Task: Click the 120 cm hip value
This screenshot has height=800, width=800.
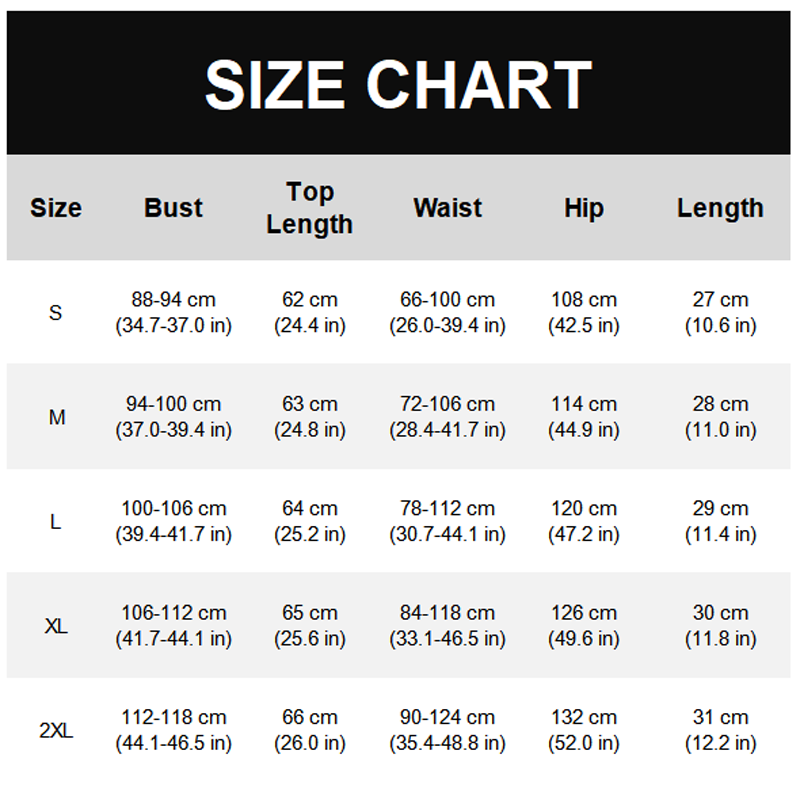Action: [x=584, y=509]
